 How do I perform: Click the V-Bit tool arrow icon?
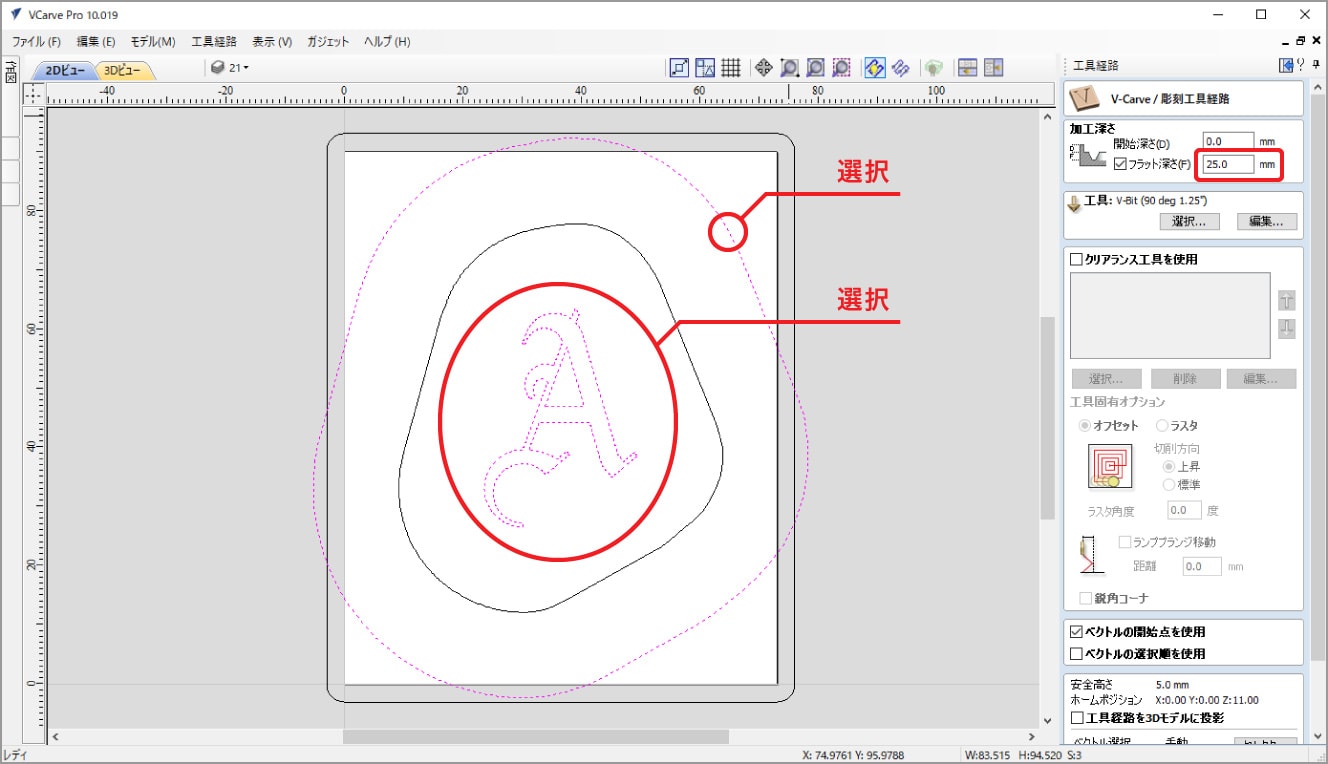[1075, 204]
